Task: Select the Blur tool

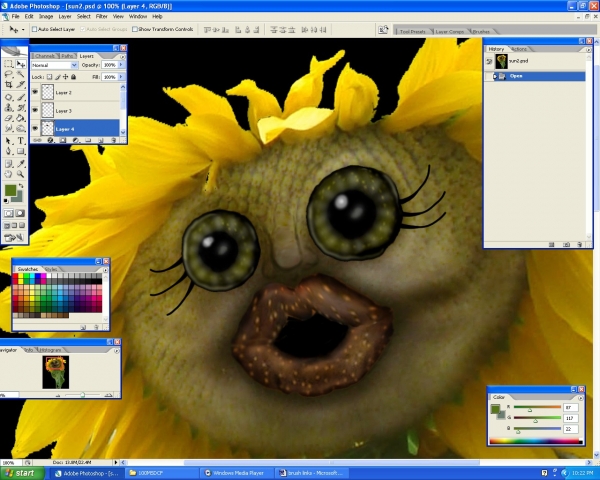Action: click(x=8, y=129)
